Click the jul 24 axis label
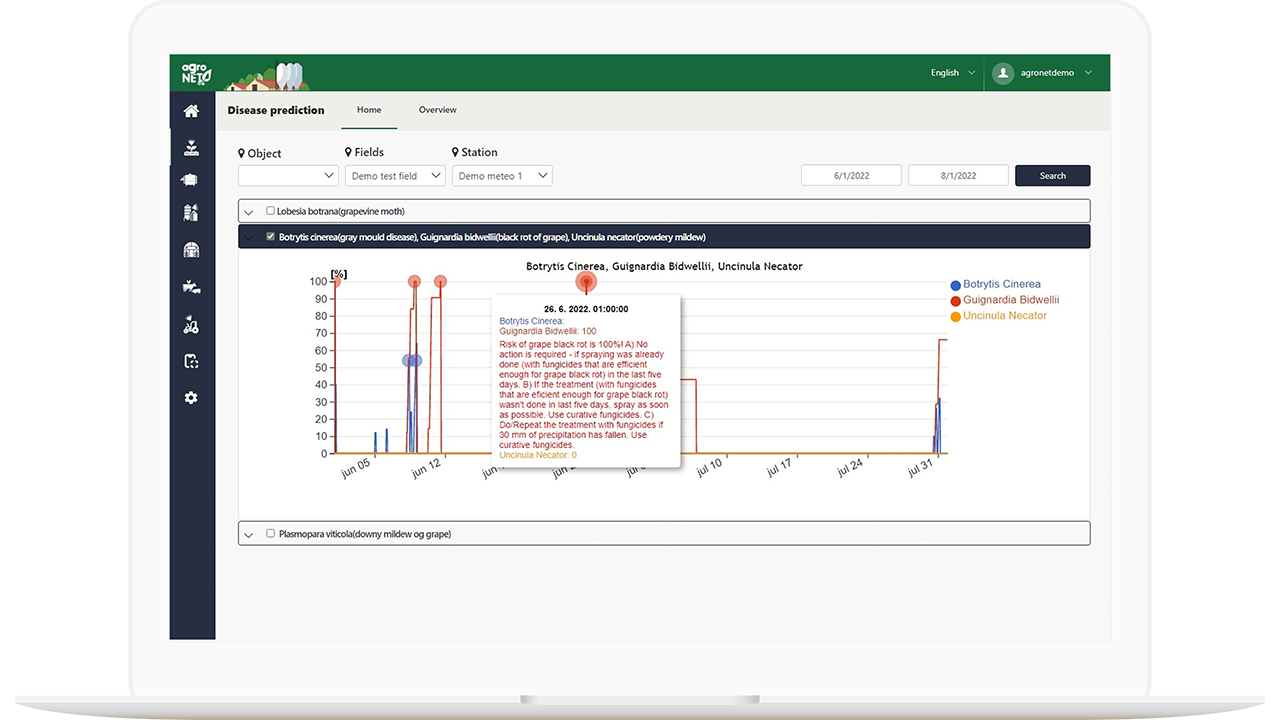This screenshot has height=720, width=1280. point(849,467)
